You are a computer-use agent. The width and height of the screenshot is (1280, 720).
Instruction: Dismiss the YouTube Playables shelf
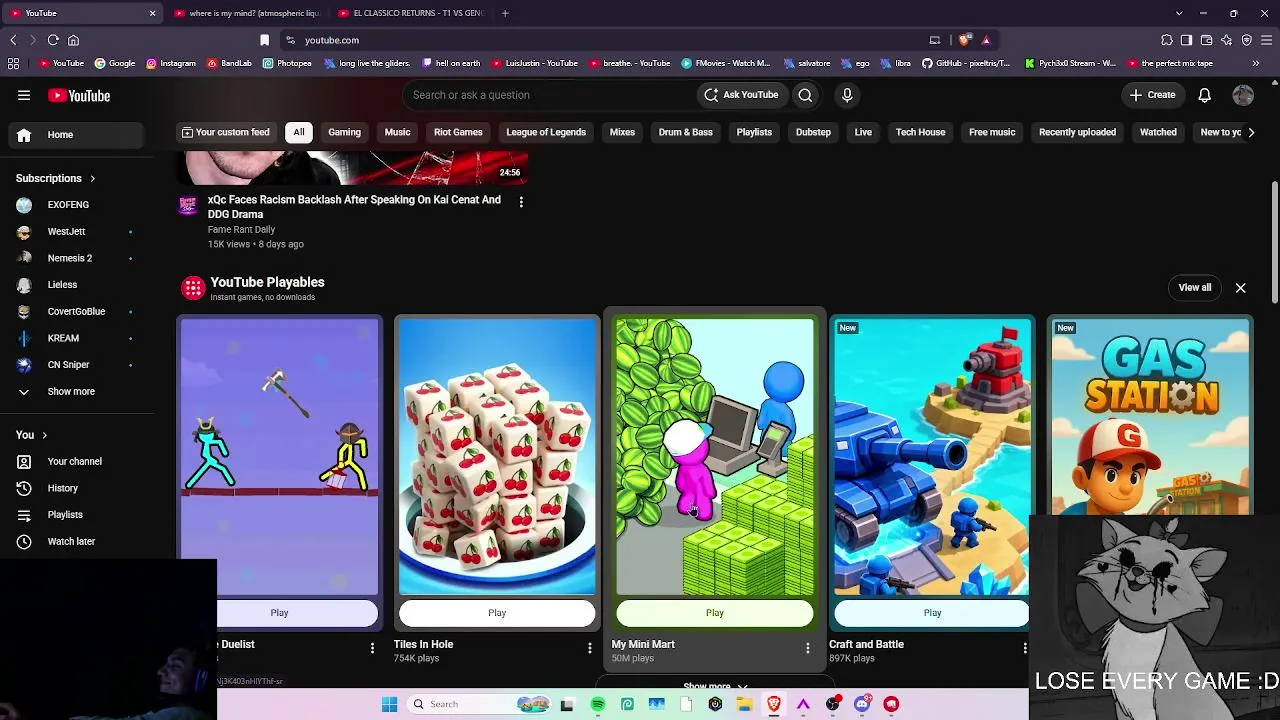coord(1241,288)
